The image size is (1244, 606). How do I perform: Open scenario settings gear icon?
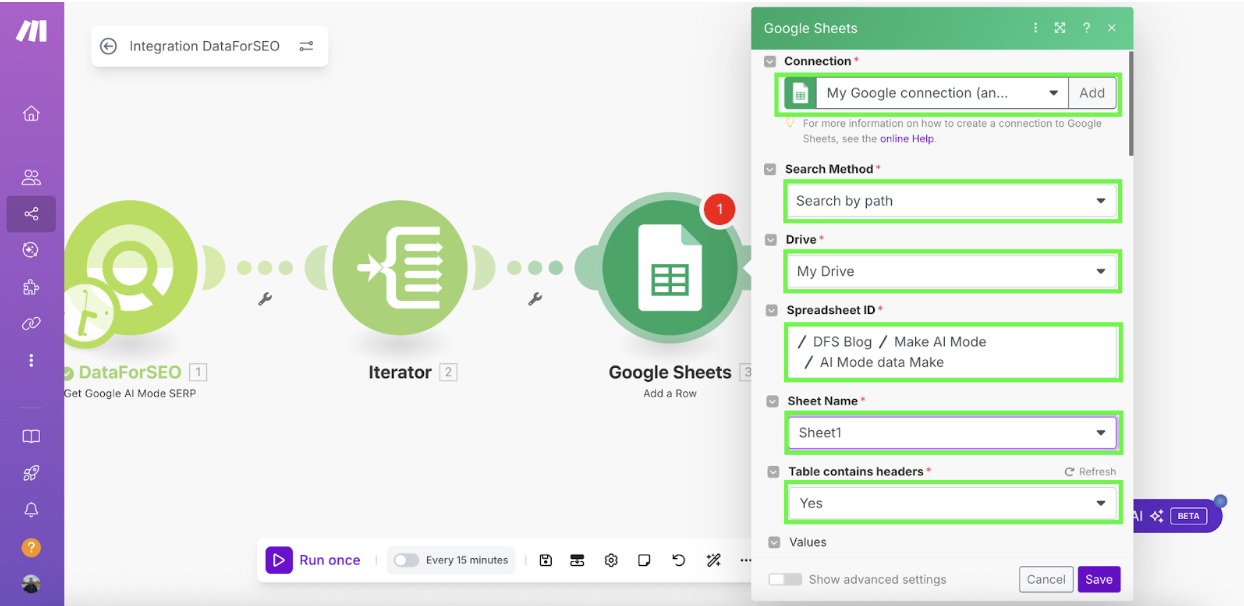pos(611,560)
